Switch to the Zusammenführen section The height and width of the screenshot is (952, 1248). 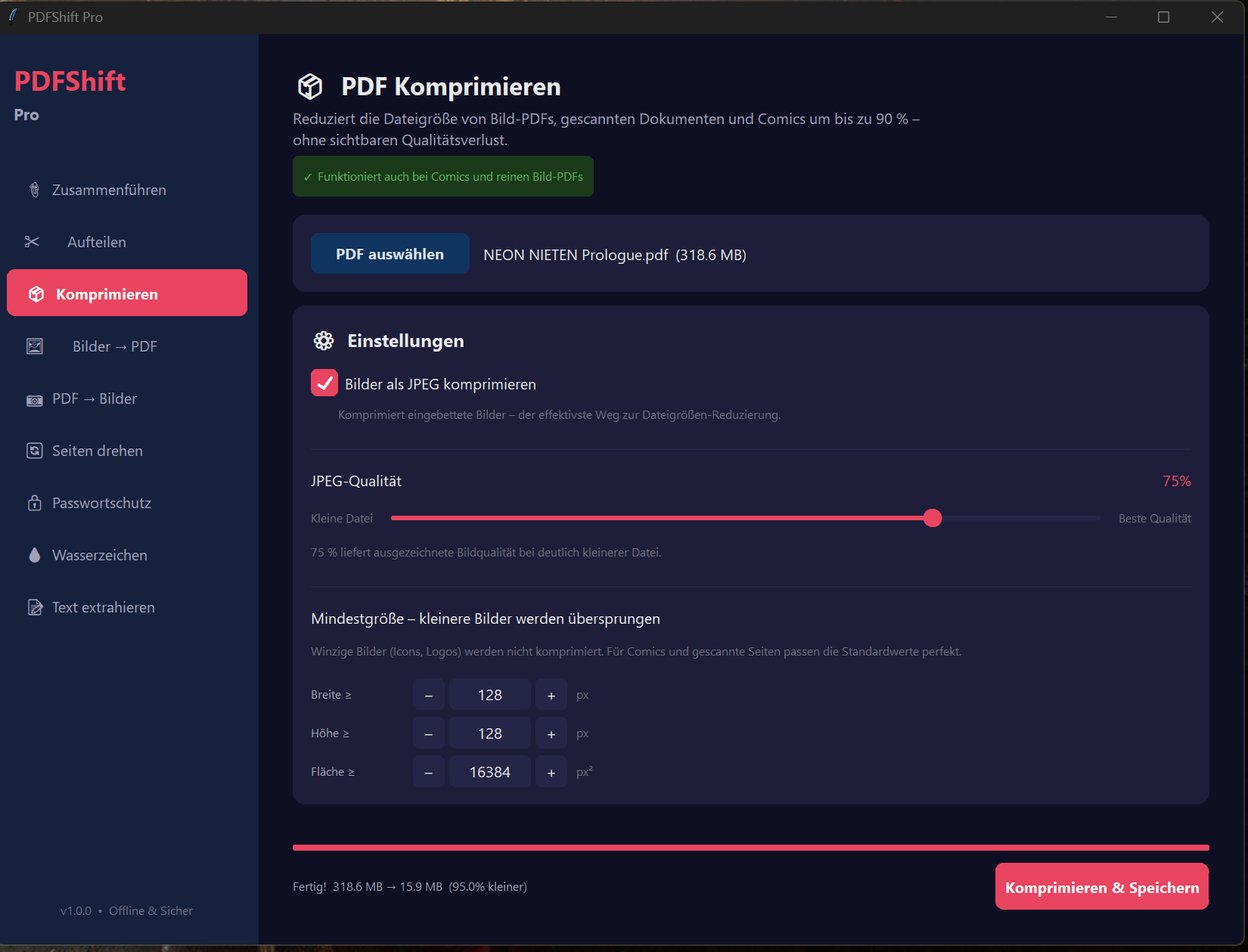pos(109,190)
